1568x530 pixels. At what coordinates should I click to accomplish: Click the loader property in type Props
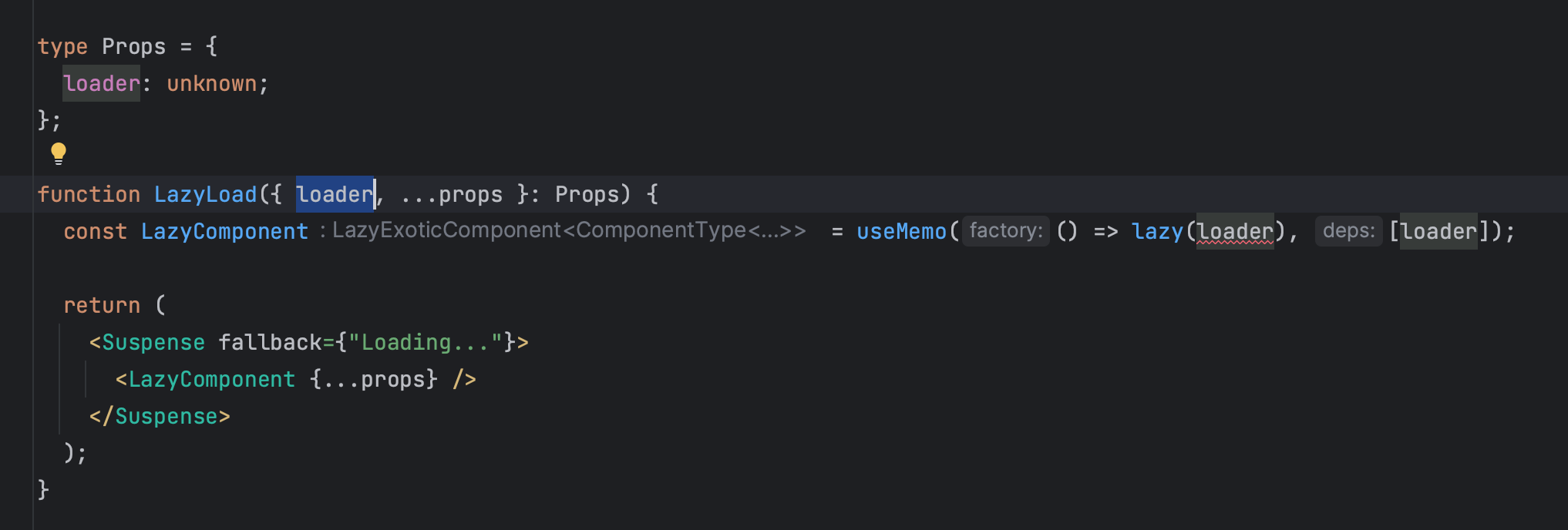[102, 83]
